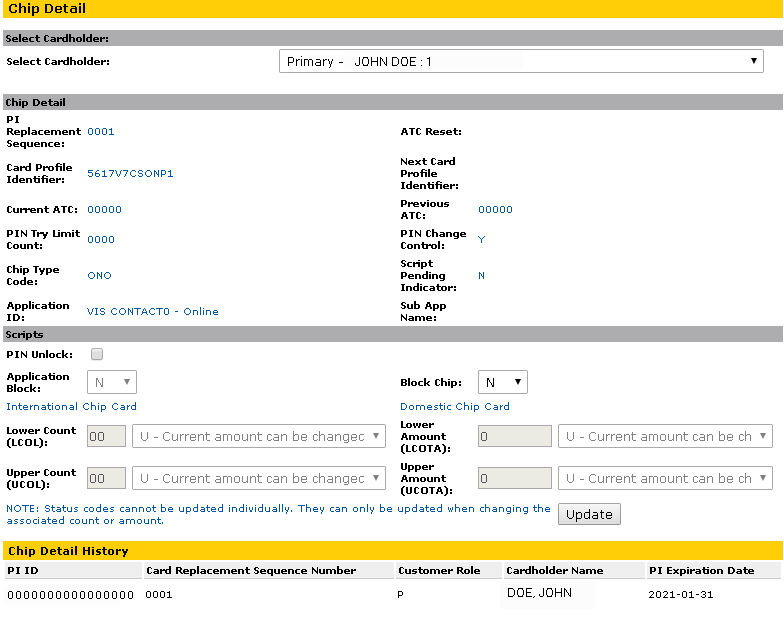
Task: Click the cardholder name DOE, JOHN
Action: click(x=539, y=592)
